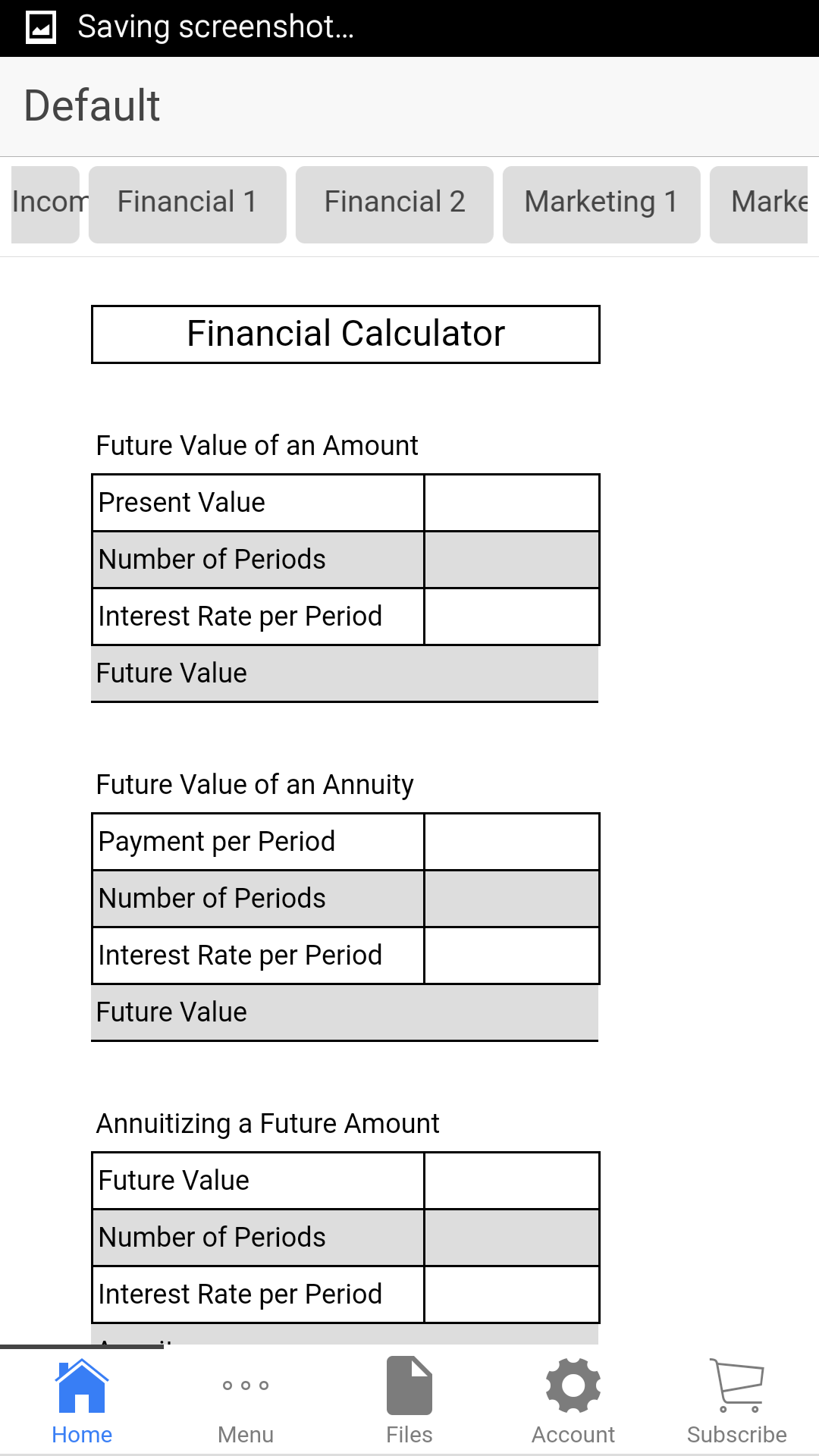The width and height of the screenshot is (819, 1456).
Task: Switch to the Financial 2 sheet tab
Action: (394, 202)
